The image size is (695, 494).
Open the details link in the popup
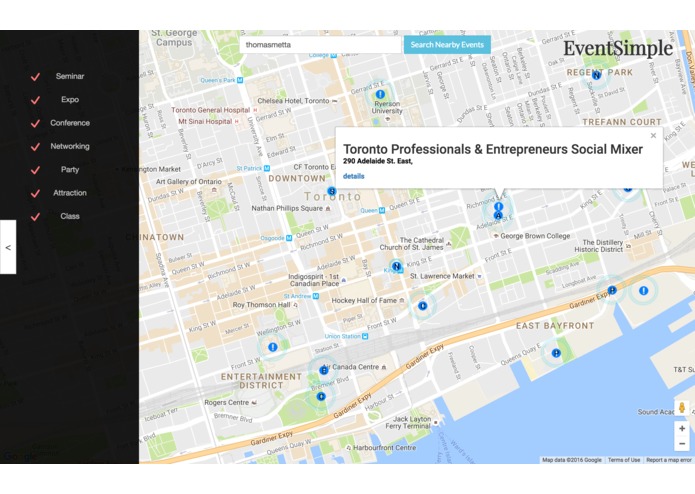pyautogui.click(x=353, y=176)
